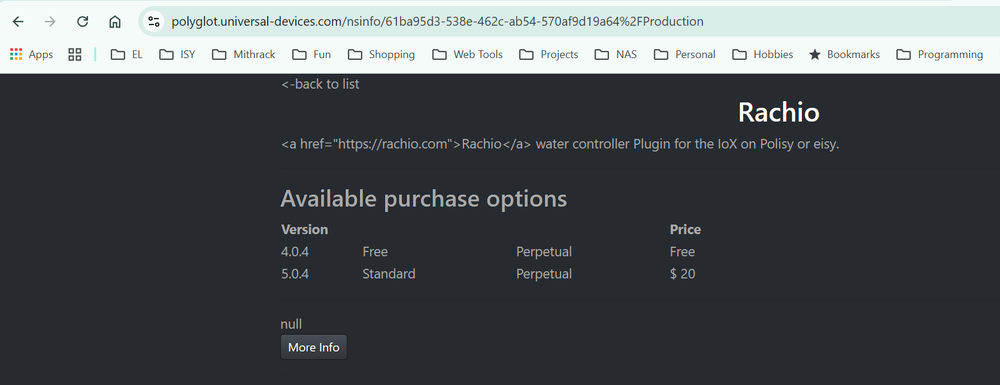
Task: Click the browser forward arrow
Action: [50, 22]
